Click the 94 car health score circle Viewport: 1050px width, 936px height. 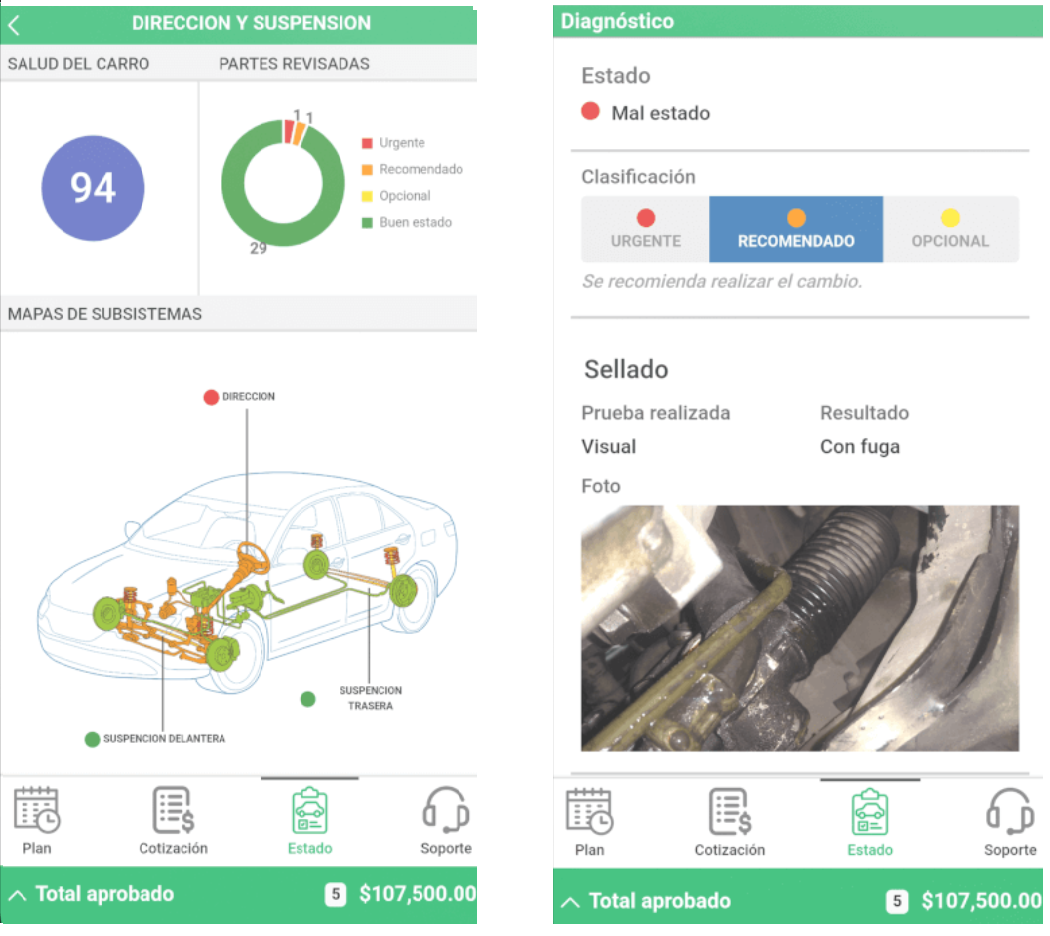pos(93,188)
